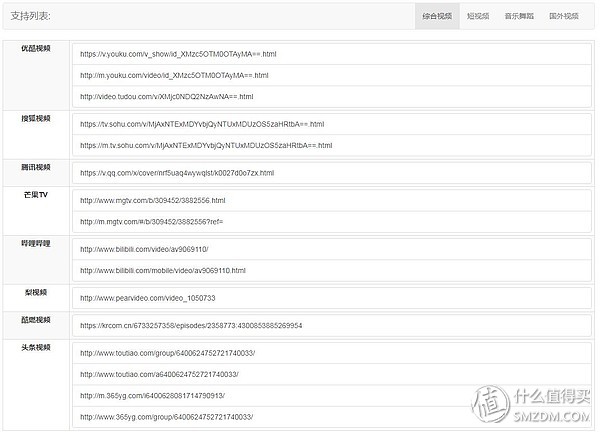The image size is (600, 433).
Task: Click the www.toutiao.com/group example URL
Action: click(x=167, y=353)
